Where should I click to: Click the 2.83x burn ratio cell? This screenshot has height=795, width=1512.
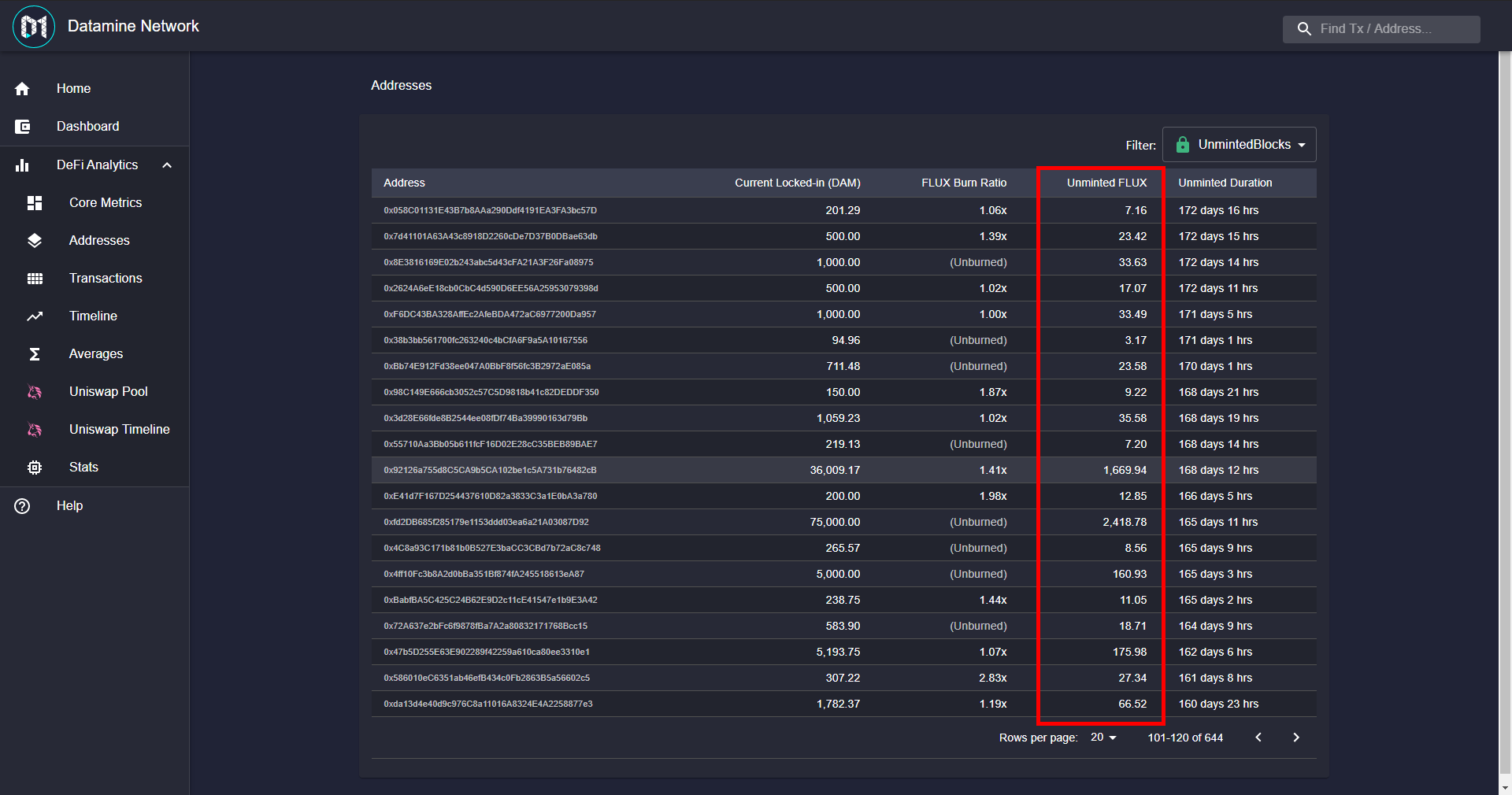(x=993, y=678)
